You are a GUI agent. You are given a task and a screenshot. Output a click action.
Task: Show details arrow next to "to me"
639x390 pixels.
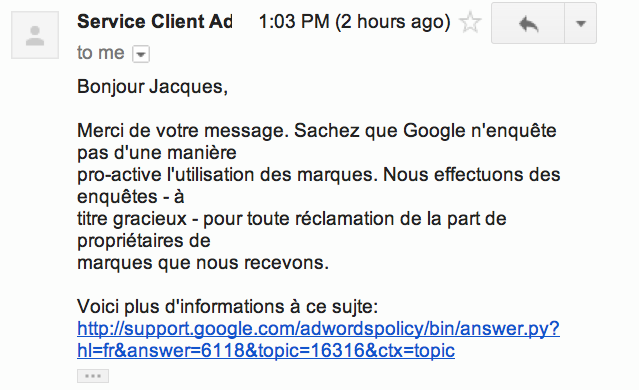[x=141, y=54]
